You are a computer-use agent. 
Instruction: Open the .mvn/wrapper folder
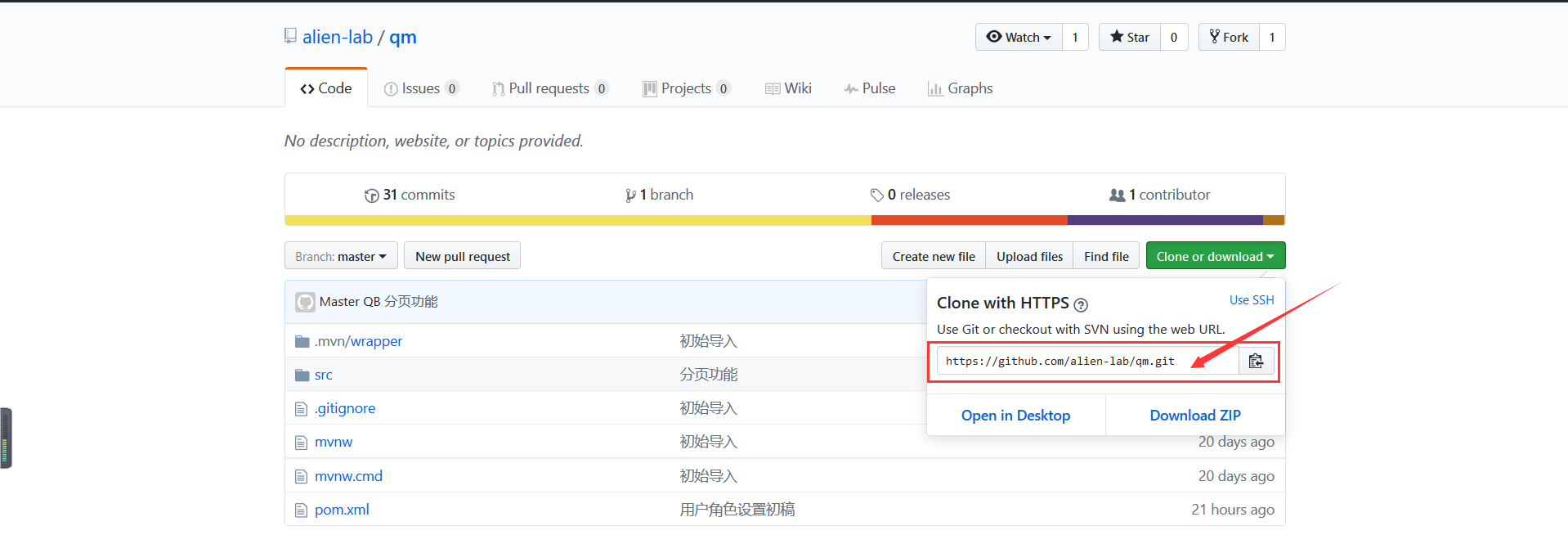(358, 341)
